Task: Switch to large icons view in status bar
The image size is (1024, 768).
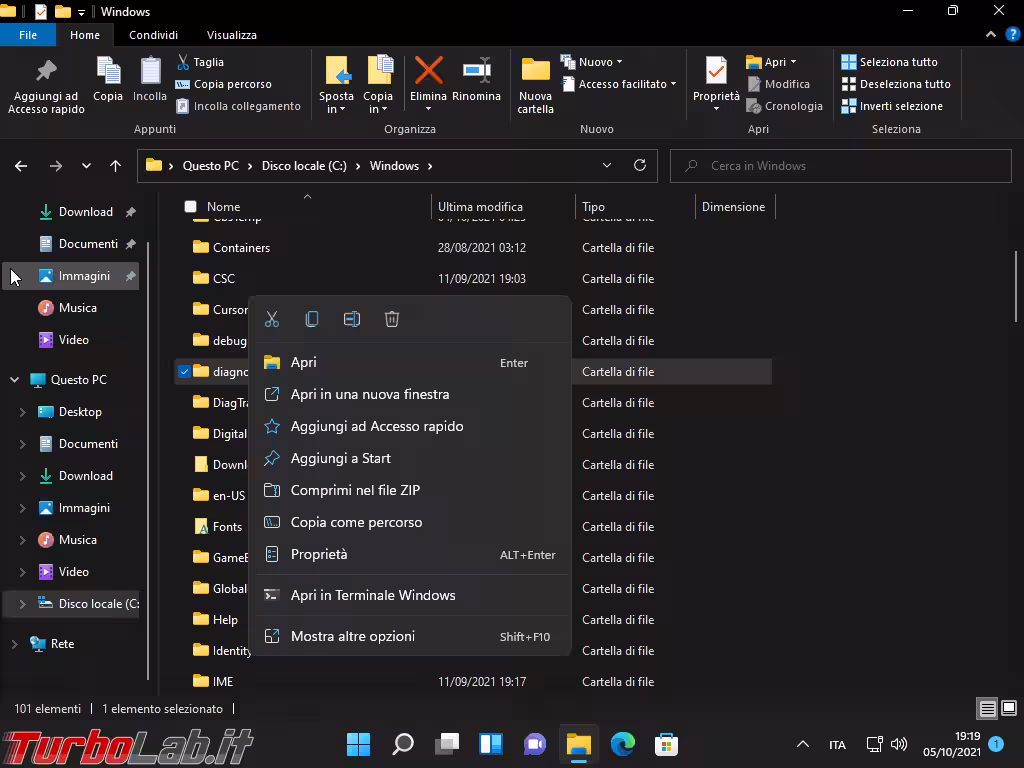Action: 1009,709
